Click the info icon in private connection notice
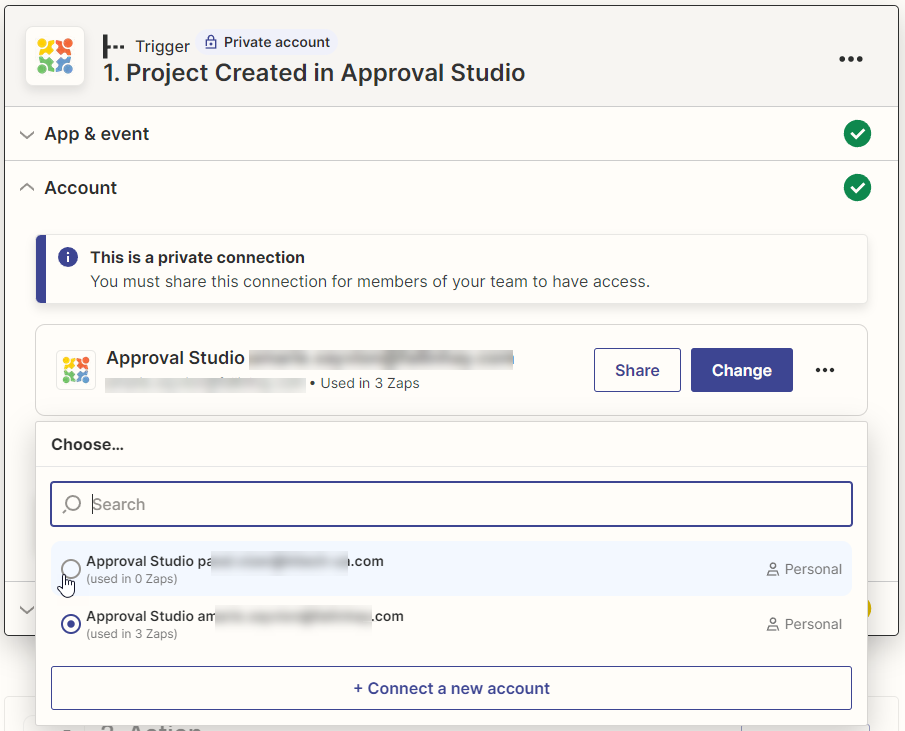905x731 pixels. (67, 258)
